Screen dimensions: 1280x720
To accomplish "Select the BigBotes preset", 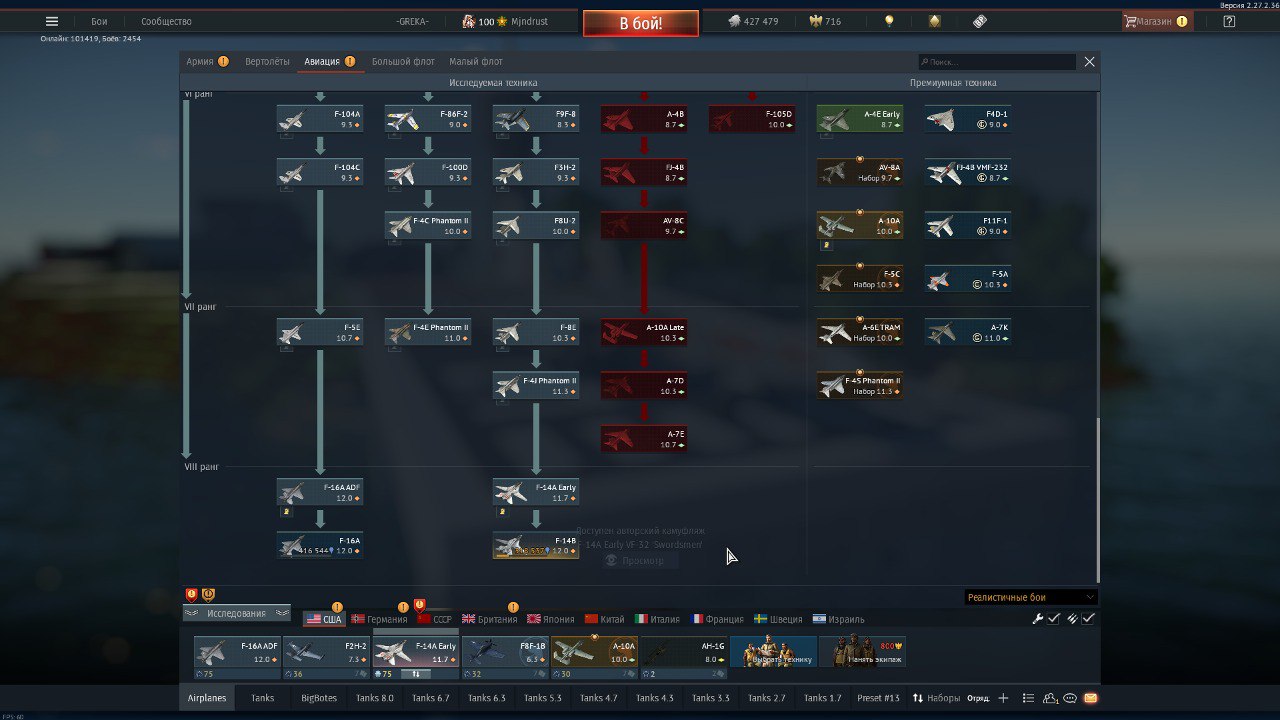I will pyautogui.click(x=319, y=698).
